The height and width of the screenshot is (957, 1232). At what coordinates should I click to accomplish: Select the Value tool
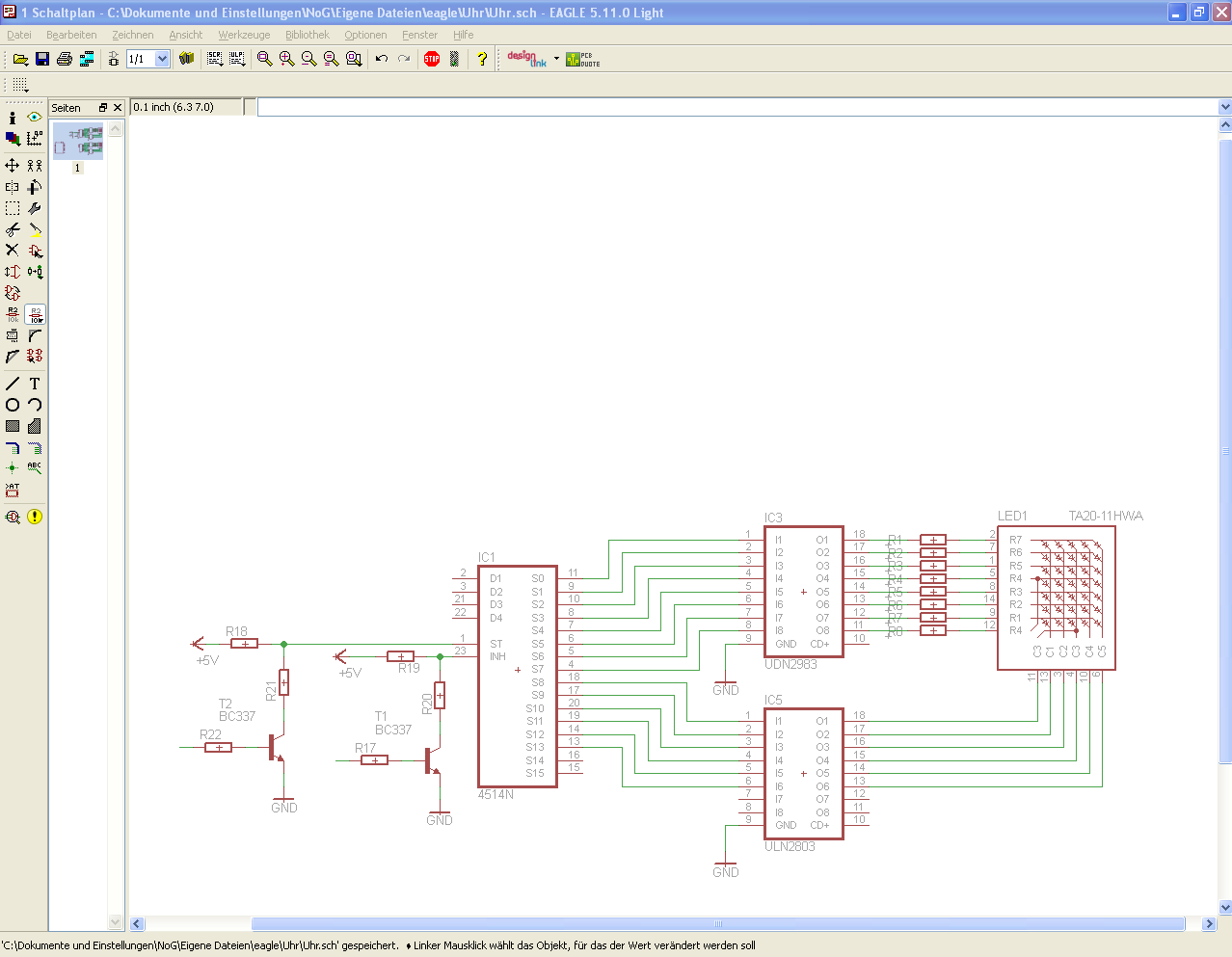click(35, 314)
